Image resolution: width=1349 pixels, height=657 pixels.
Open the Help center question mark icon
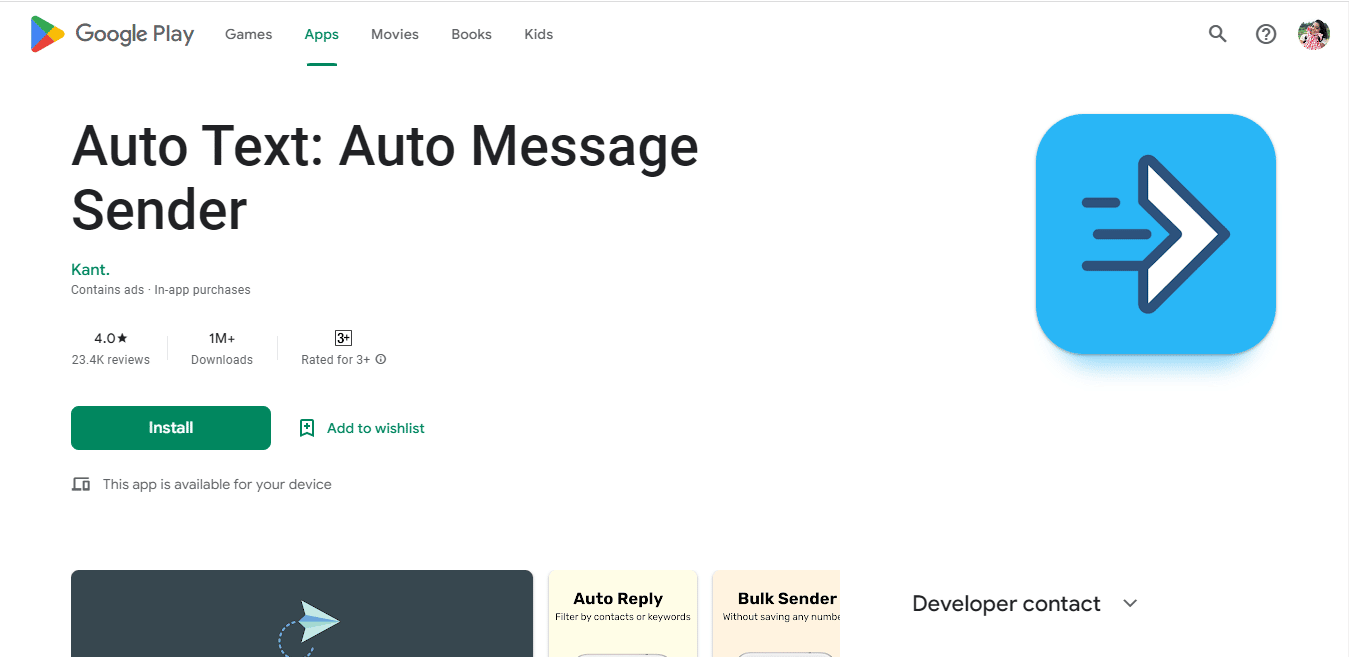(1266, 34)
